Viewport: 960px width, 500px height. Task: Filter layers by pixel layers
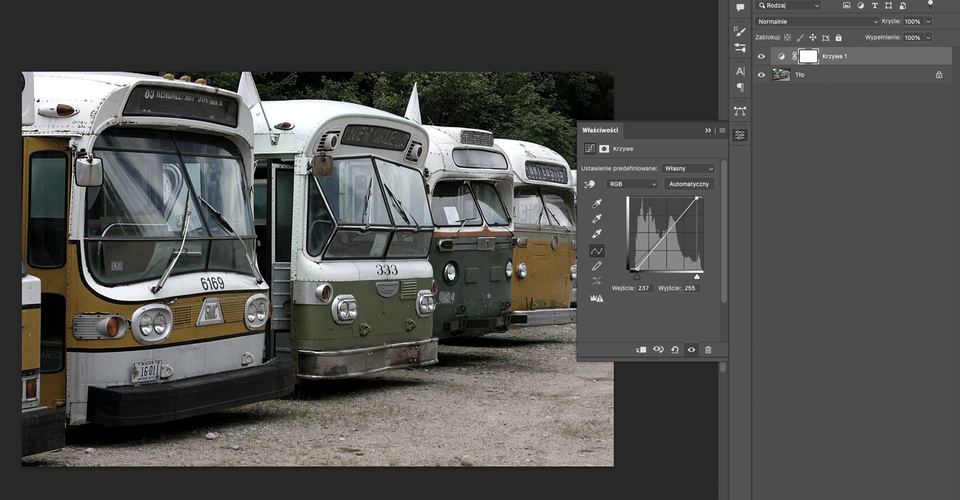click(846, 6)
